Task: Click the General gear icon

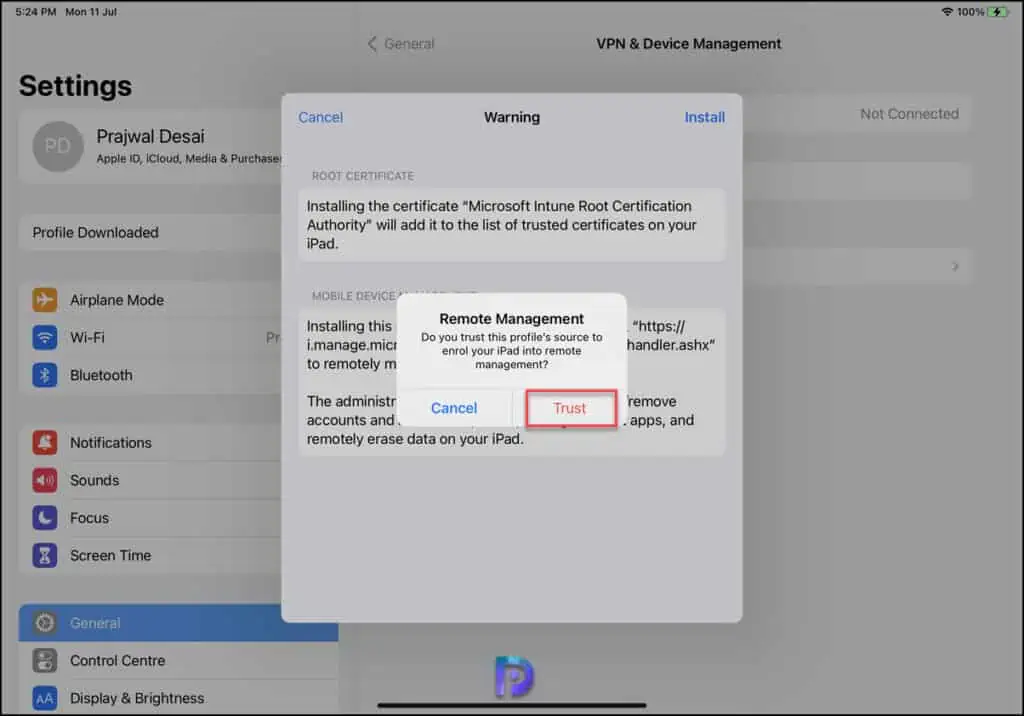Action: [x=44, y=623]
